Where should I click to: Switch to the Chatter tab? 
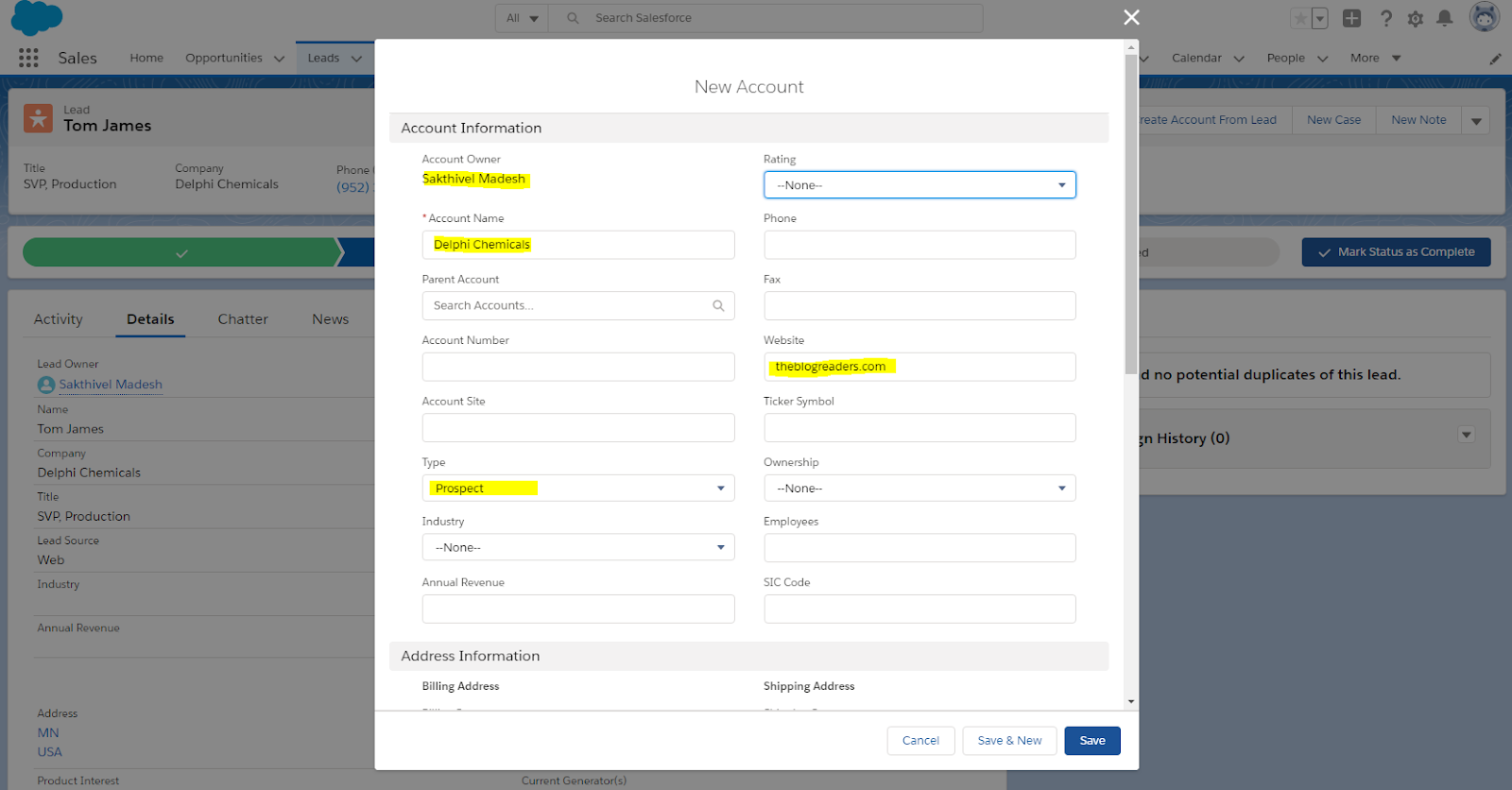click(243, 319)
